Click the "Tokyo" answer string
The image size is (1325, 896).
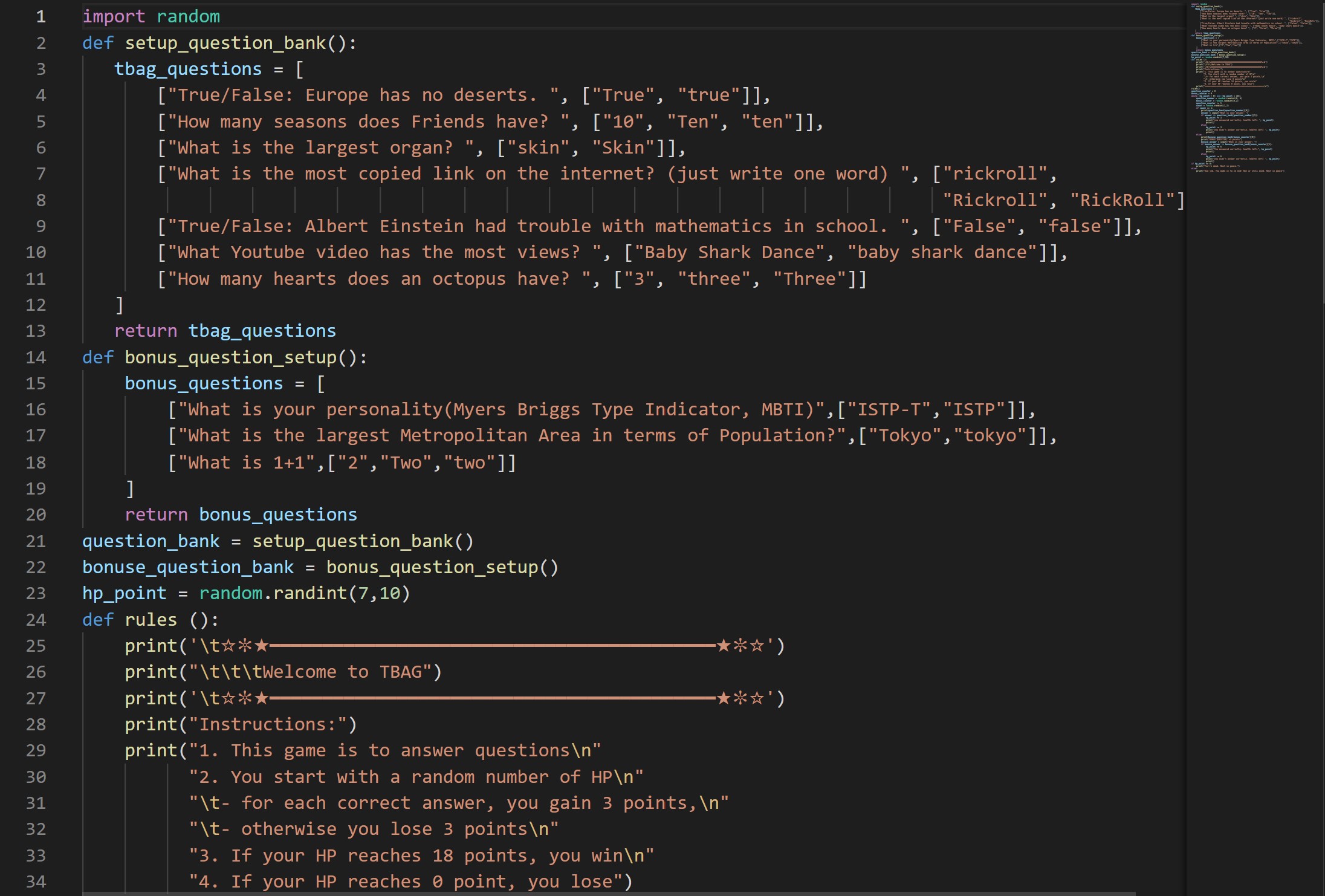tap(905, 435)
